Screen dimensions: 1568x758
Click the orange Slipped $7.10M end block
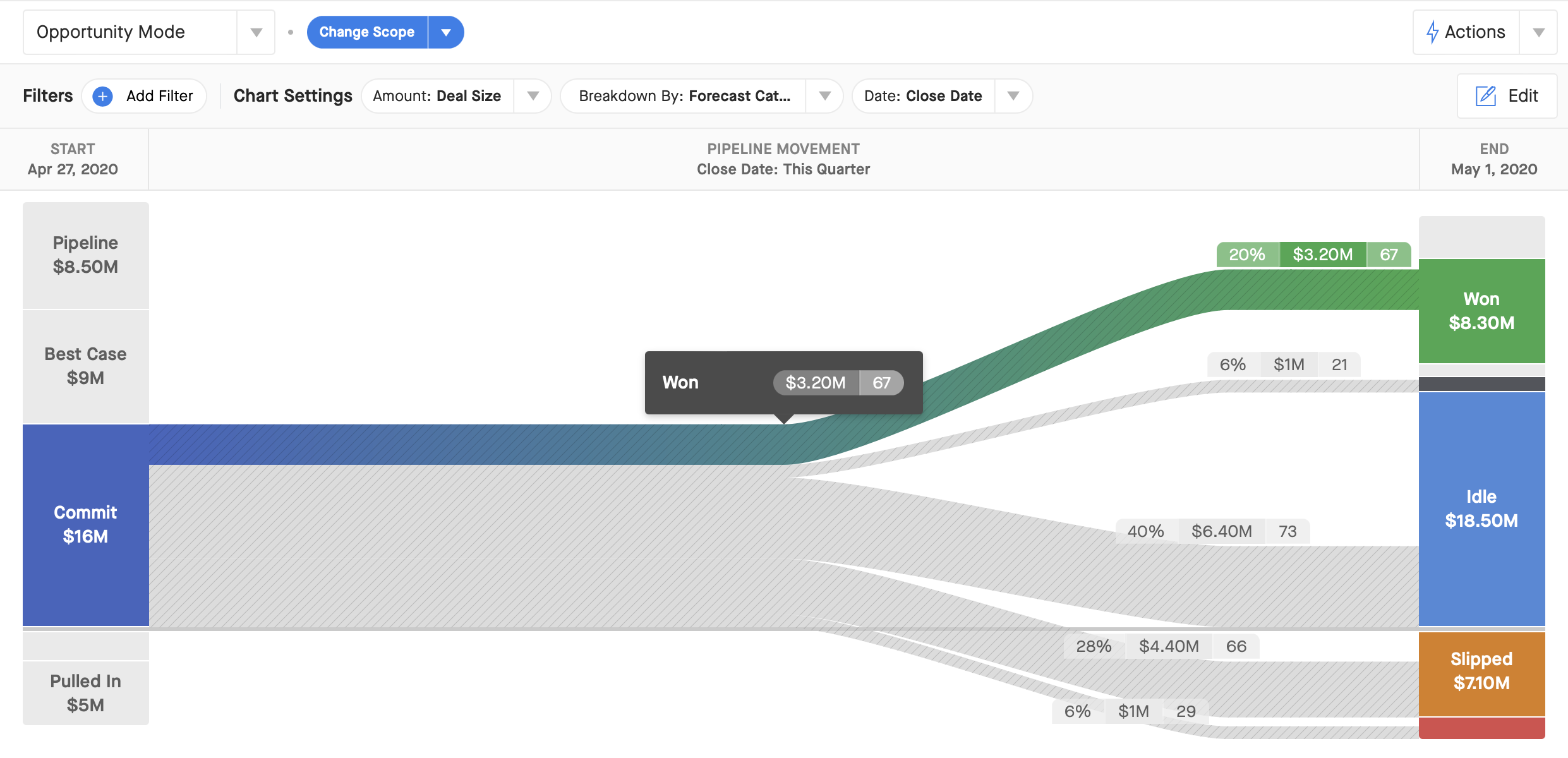(1481, 673)
